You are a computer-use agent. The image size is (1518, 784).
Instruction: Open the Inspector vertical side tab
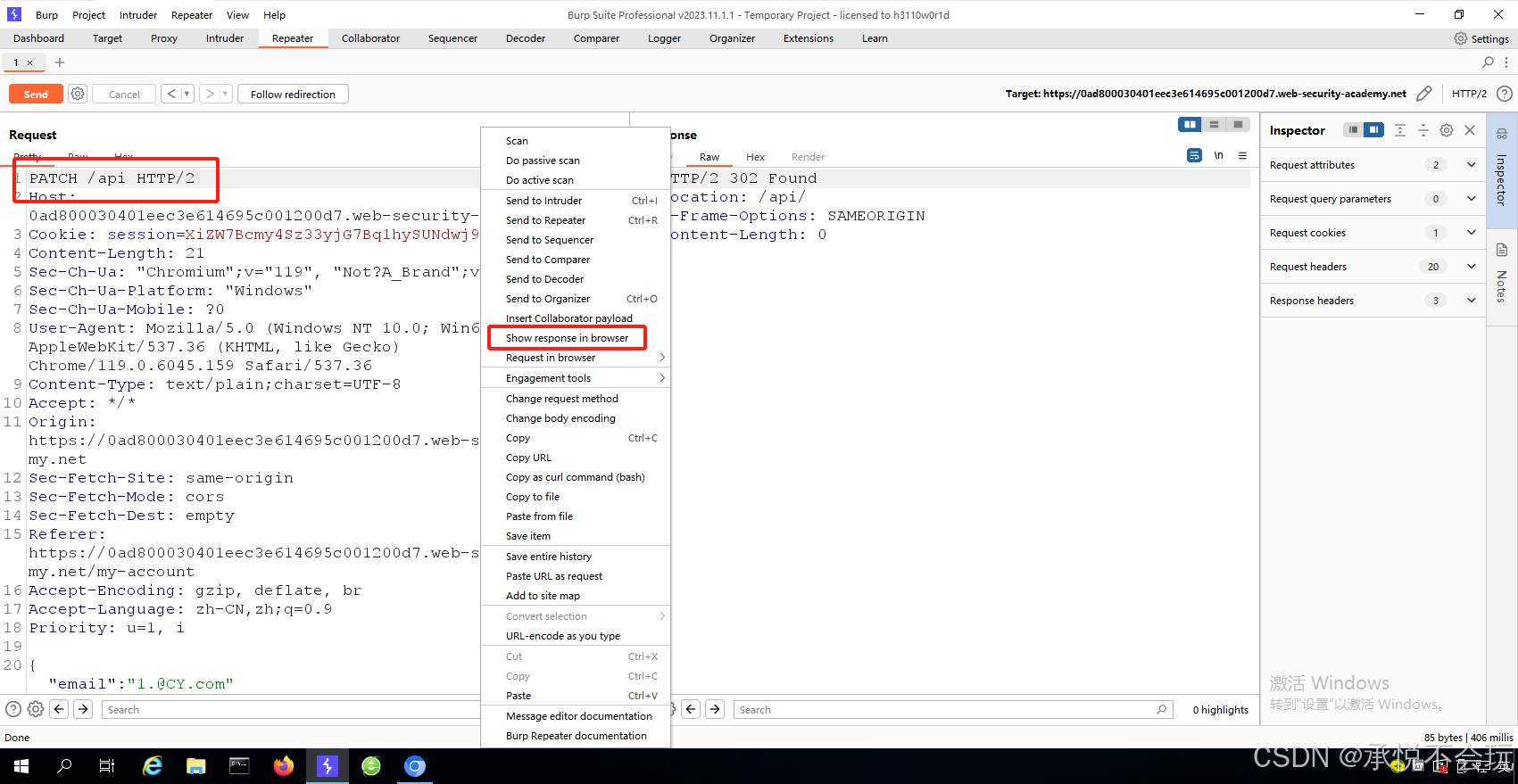click(1502, 169)
